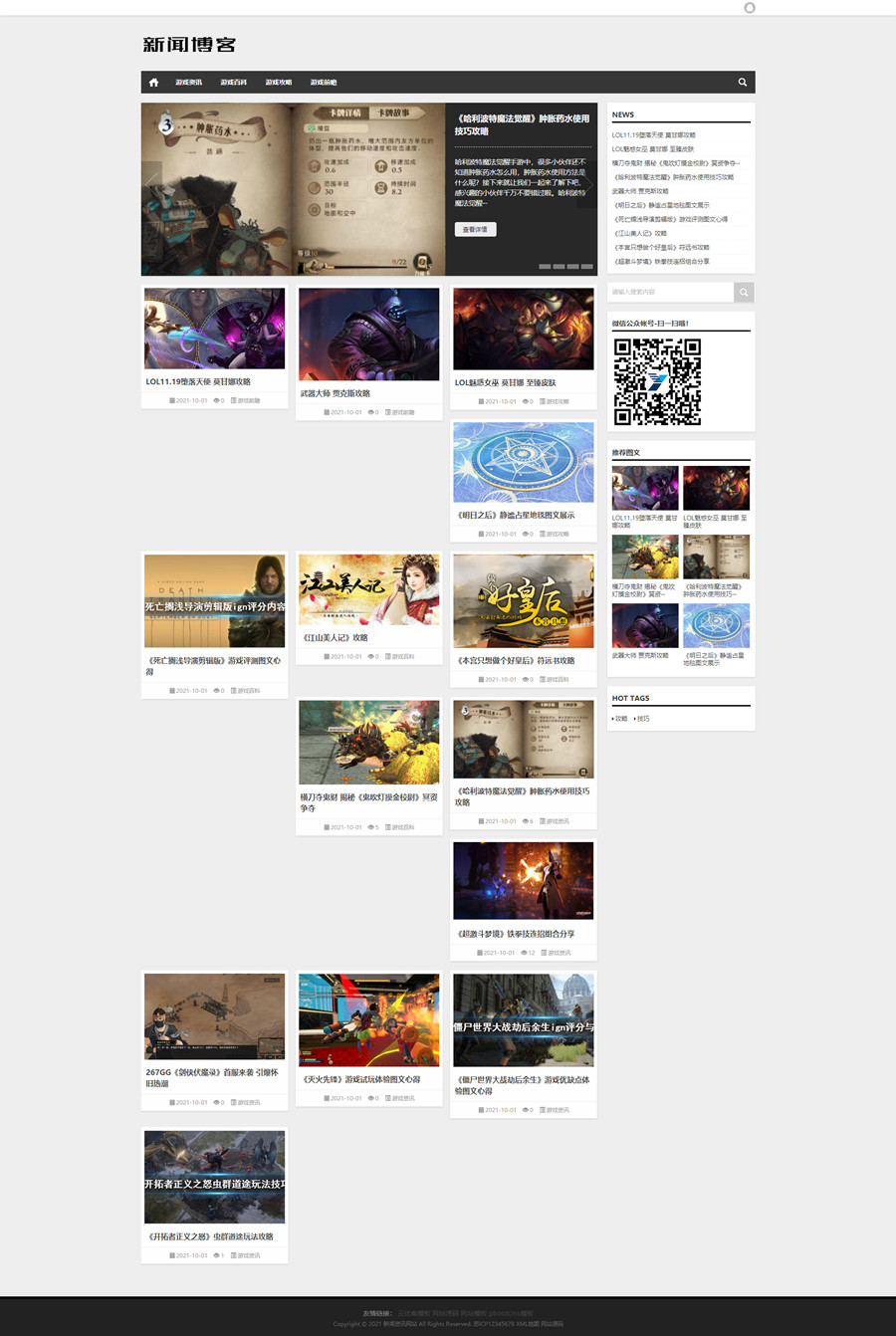Screen dimensions: 896x1336
Task: Click the date icon on 267GG《剑侠伏魔录》 card
Action: (x=172, y=1103)
